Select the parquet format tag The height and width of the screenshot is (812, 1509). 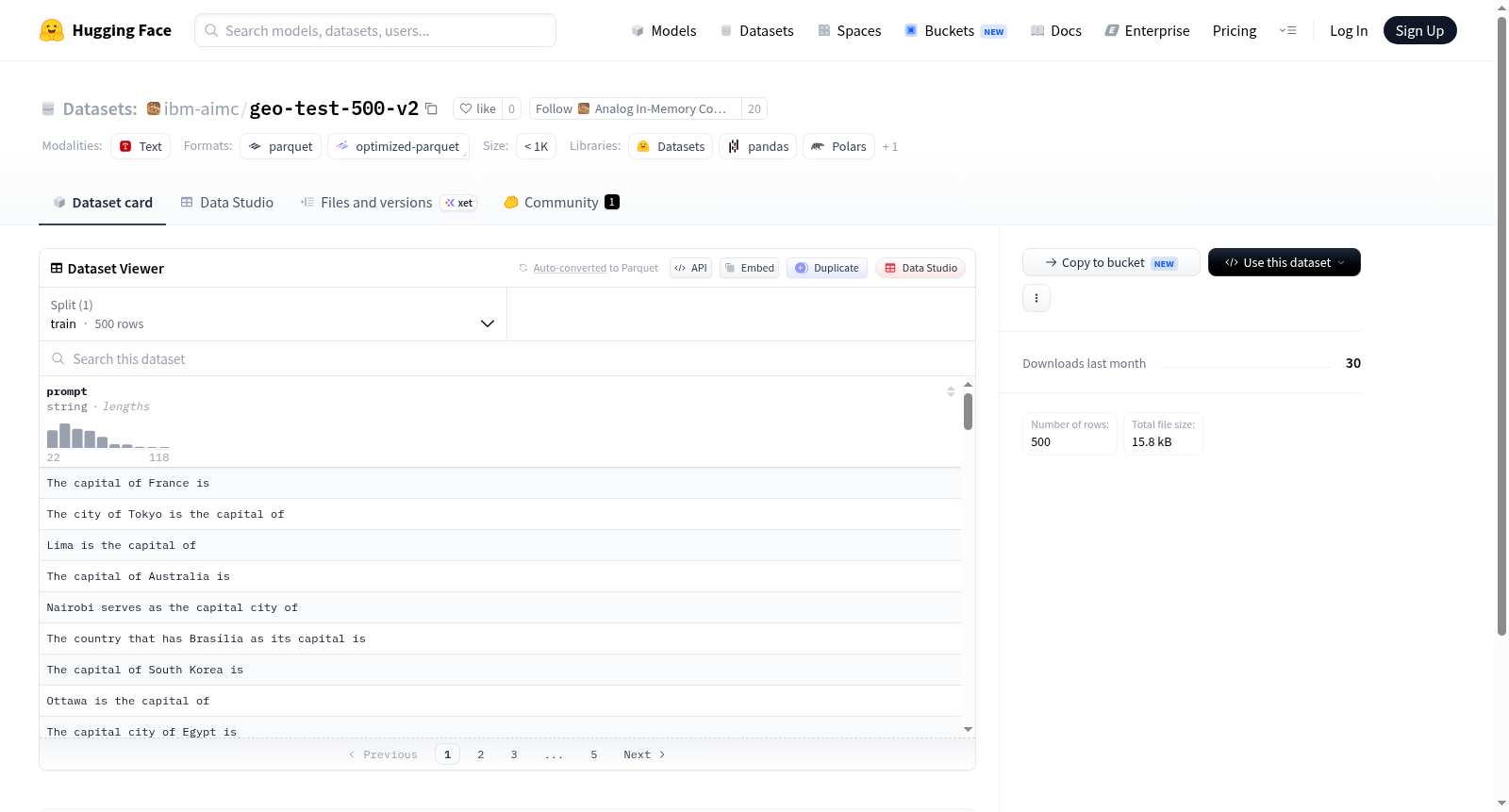coord(281,146)
